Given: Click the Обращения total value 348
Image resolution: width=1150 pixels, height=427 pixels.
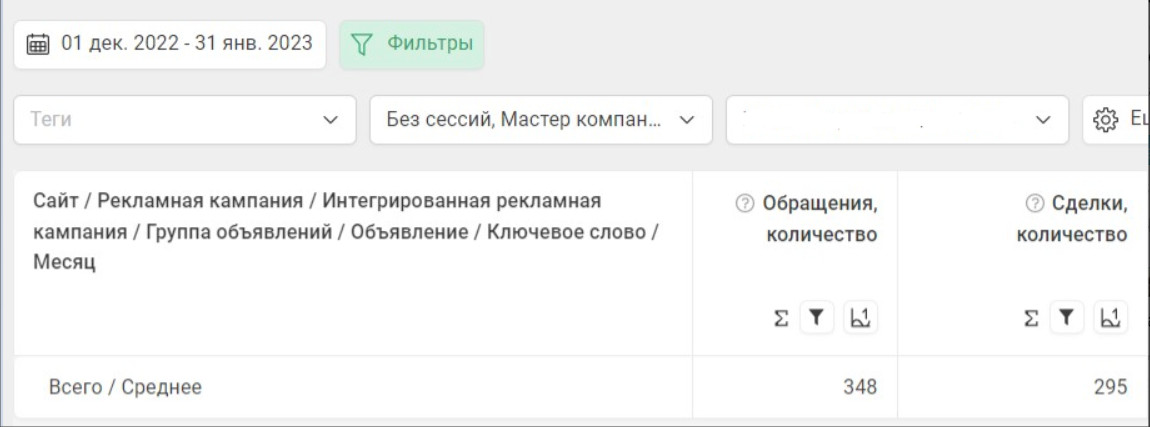Looking at the screenshot, I should coord(859,387).
